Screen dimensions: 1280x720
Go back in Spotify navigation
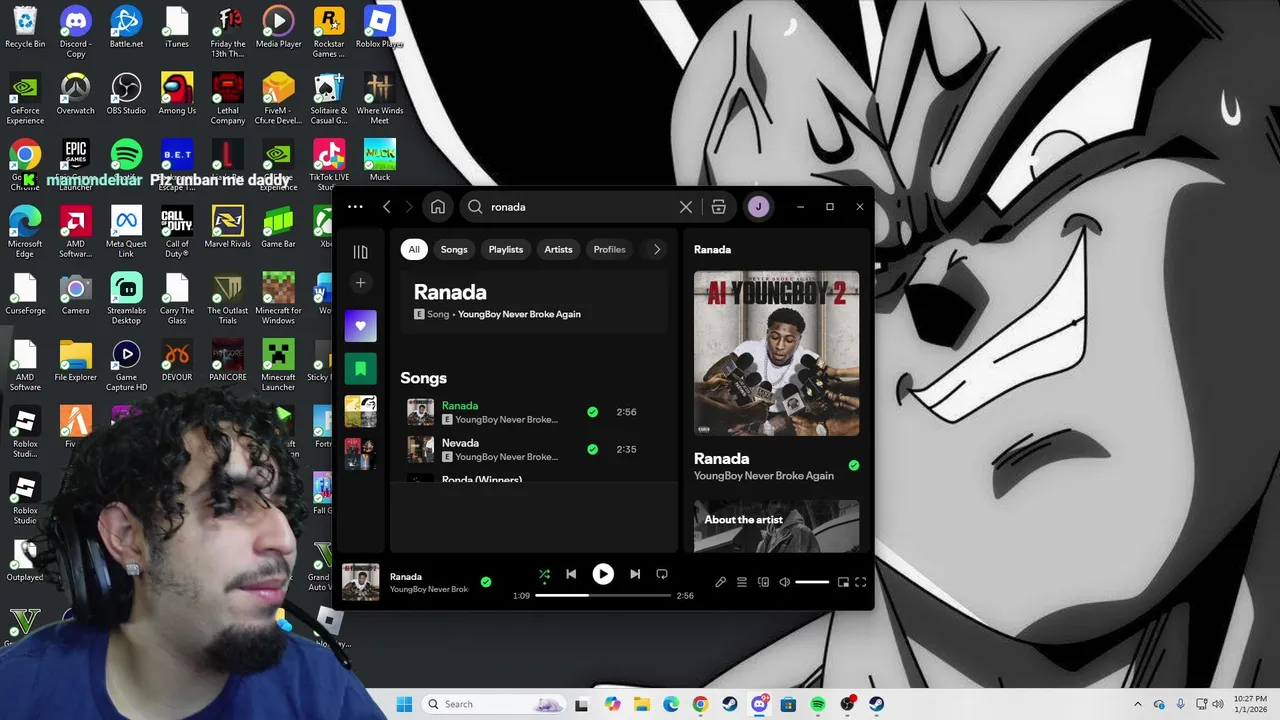[x=387, y=207]
